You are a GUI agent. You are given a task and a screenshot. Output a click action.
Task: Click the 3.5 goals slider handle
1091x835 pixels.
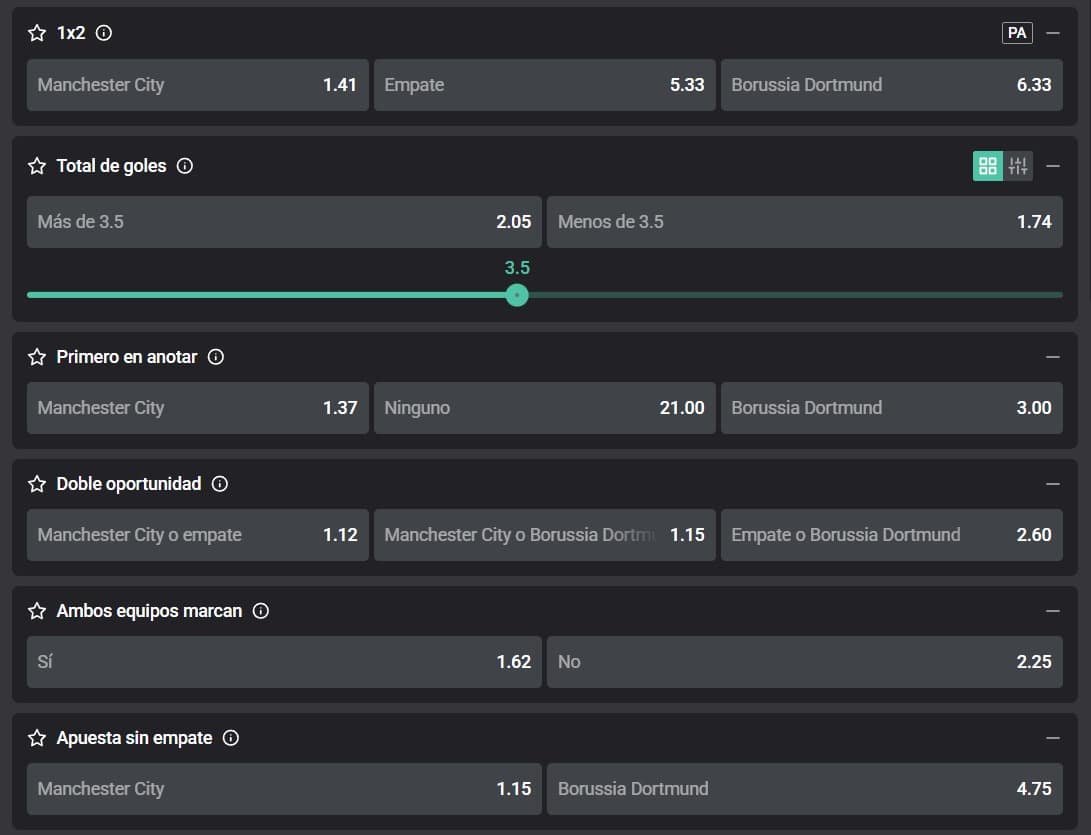click(517, 295)
